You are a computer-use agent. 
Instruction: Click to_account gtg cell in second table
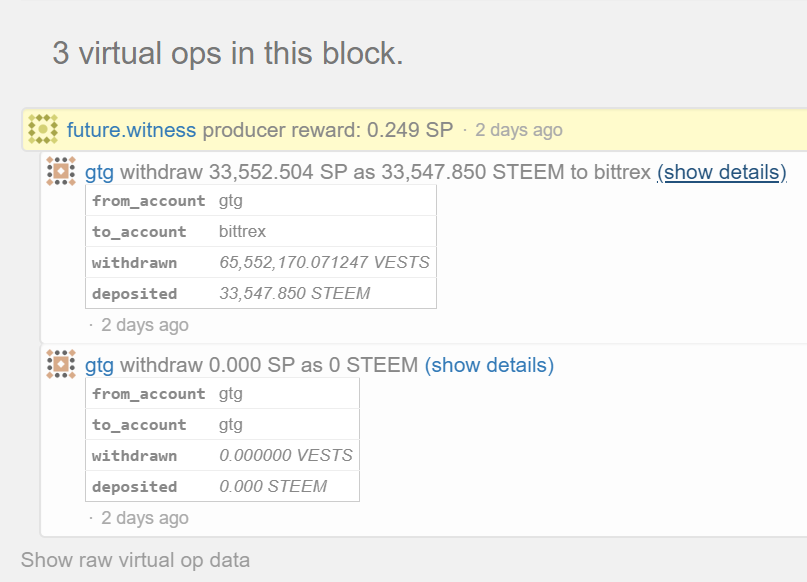coord(231,425)
